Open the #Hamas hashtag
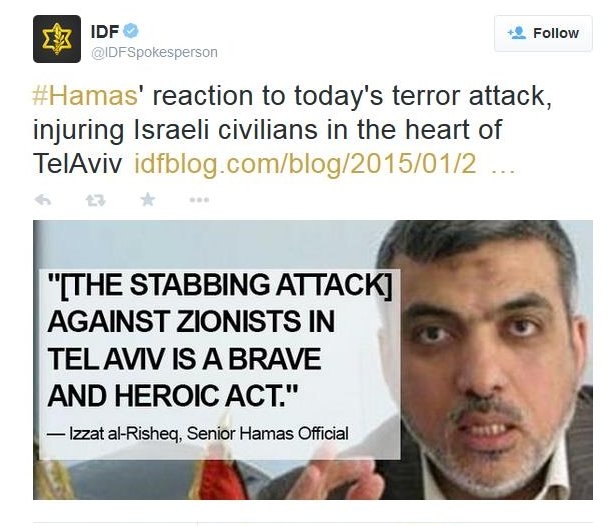Viewport: 609px width, 526px height. click(85, 96)
